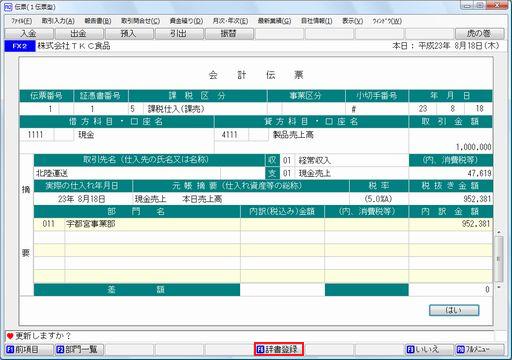512x360 pixels.
Task: Click the tax rate (5.0%A) cell
Action: coord(379,199)
